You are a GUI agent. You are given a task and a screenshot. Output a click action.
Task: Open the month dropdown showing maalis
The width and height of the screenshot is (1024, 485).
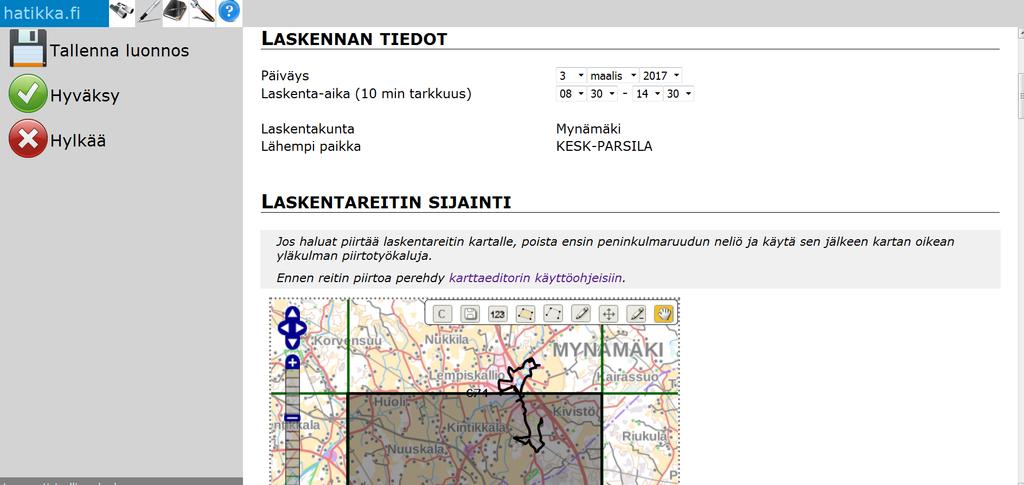click(613, 76)
